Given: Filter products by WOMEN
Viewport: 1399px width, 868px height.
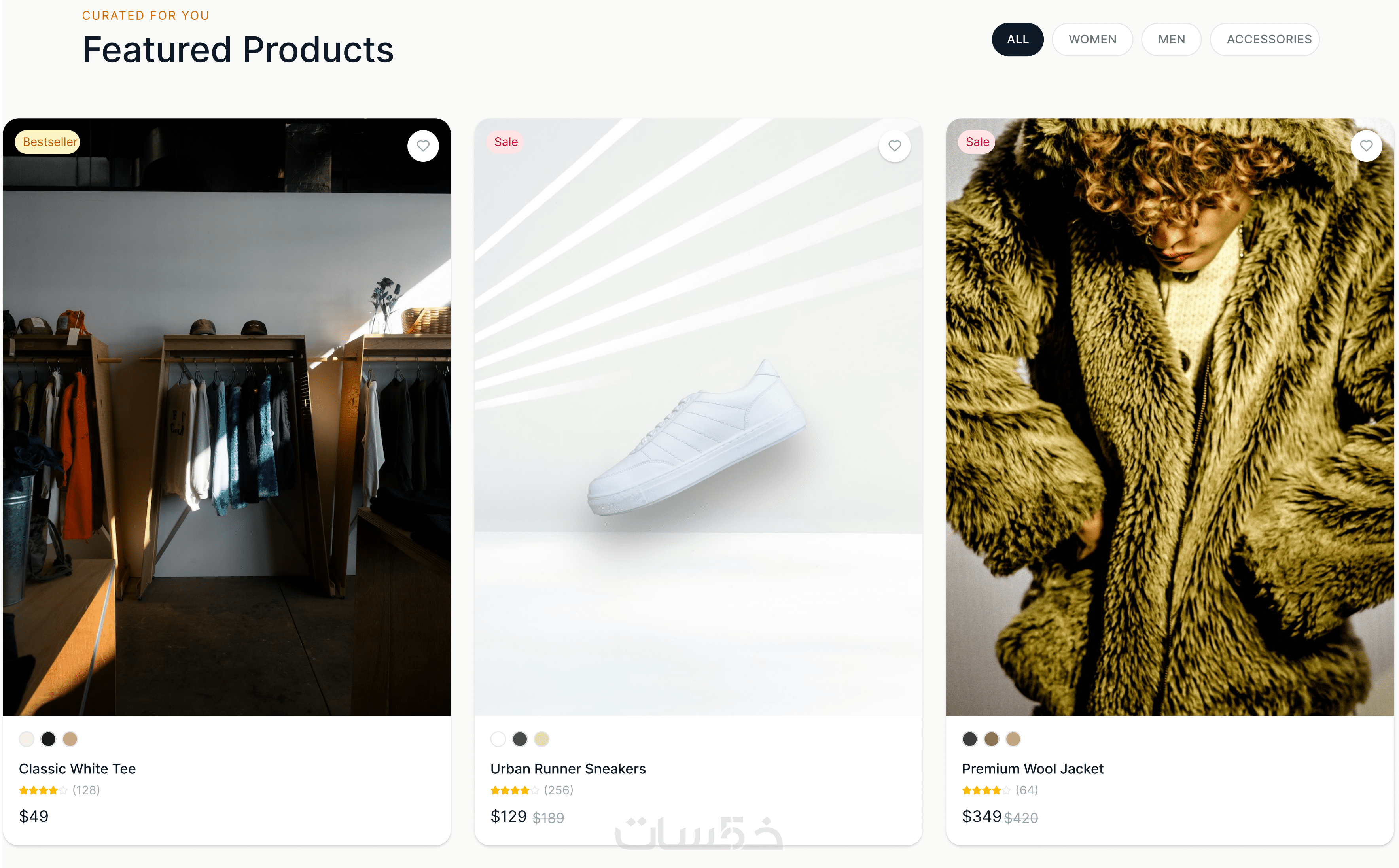Looking at the screenshot, I should coord(1092,39).
